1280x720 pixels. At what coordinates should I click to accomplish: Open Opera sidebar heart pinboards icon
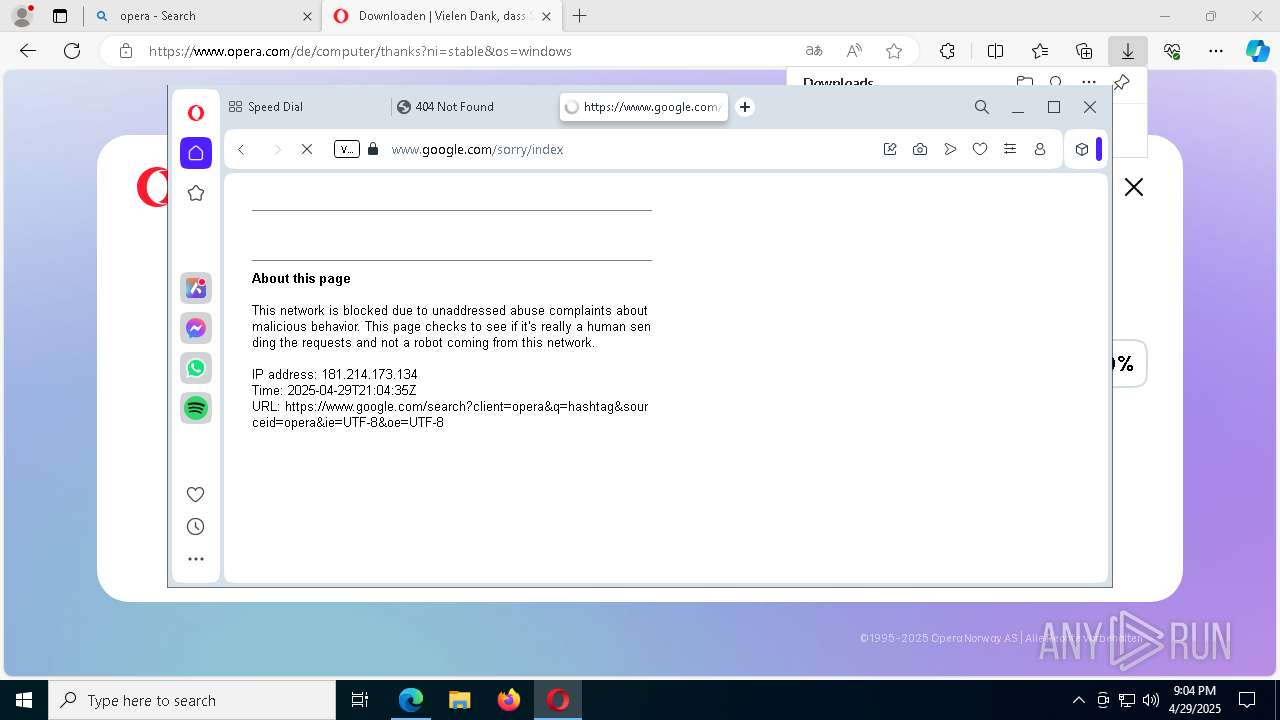(196, 494)
